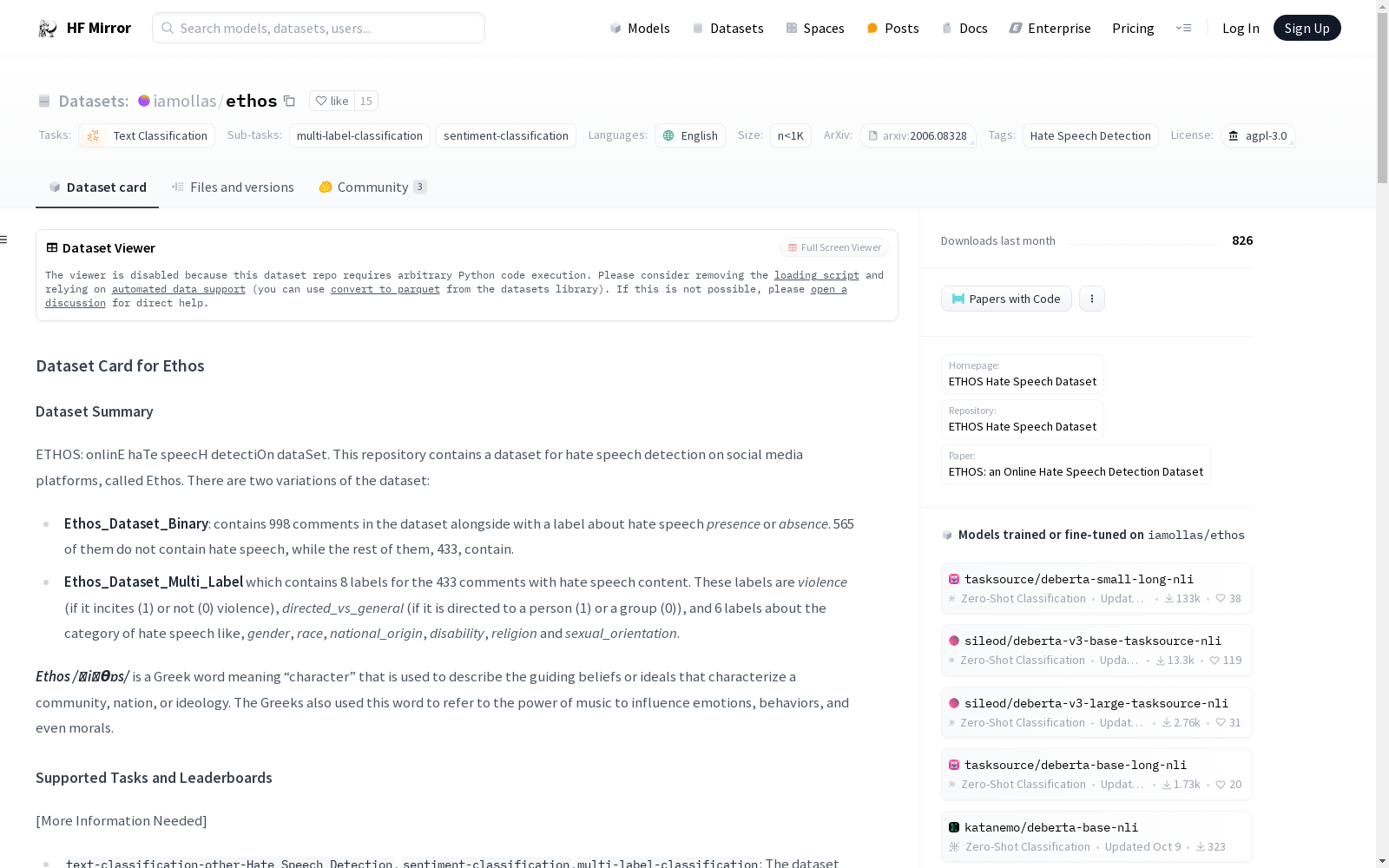This screenshot has width=1389, height=868.
Task: Open the automated data support link
Action: coord(179,289)
